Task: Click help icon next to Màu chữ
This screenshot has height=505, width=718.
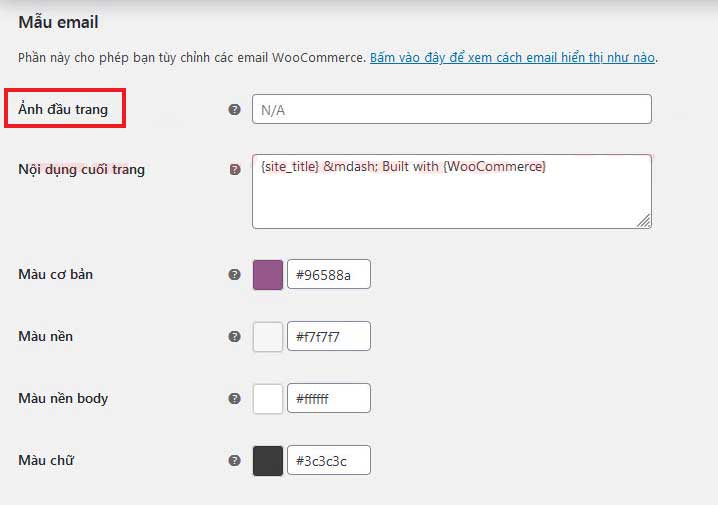Action: pos(234,460)
